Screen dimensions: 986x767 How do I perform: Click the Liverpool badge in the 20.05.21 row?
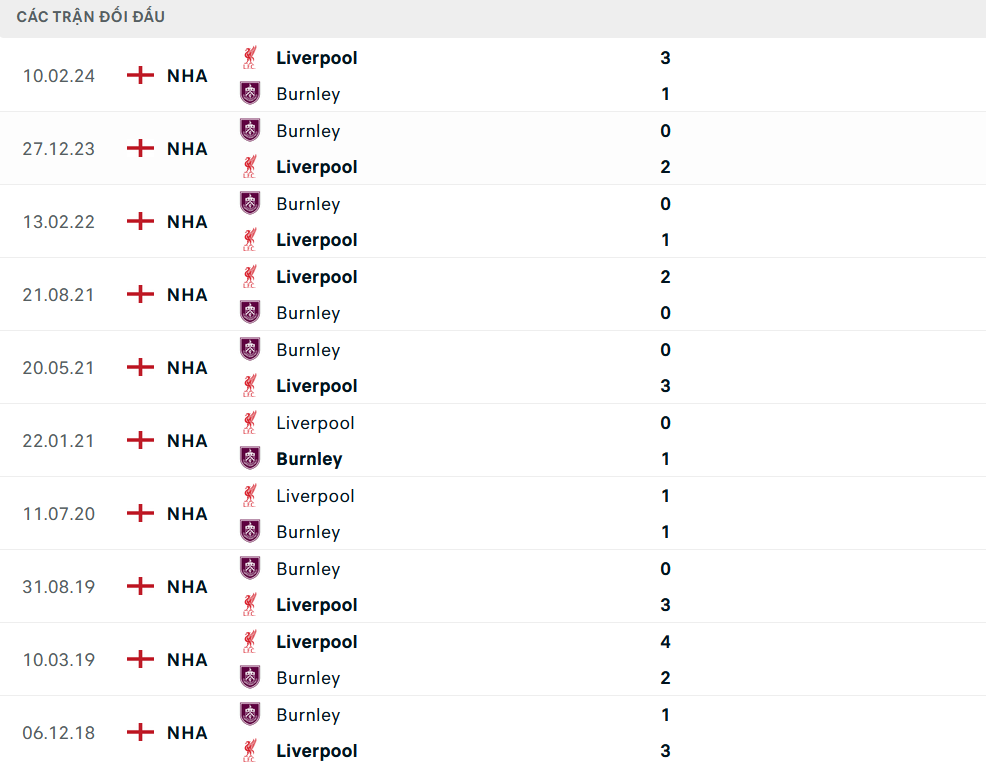coord(249,385)
